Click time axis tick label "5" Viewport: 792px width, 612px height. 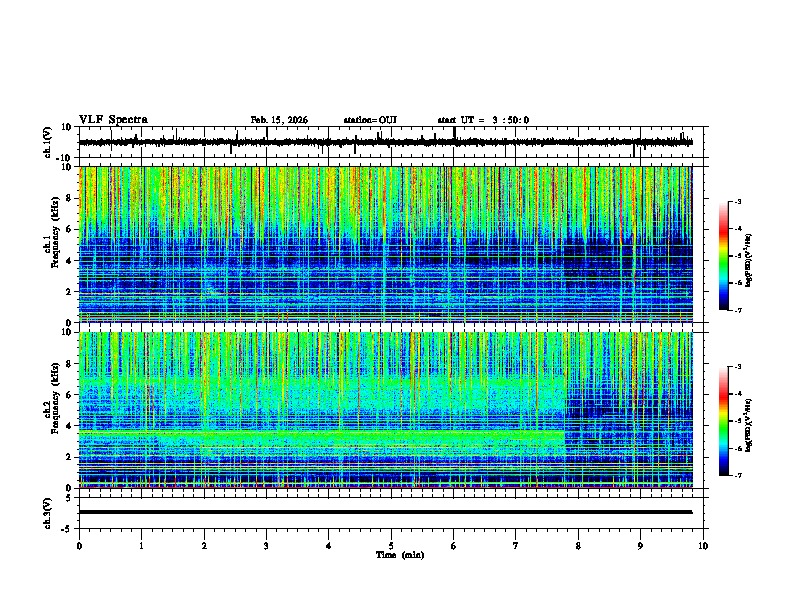tap(391, 545)
